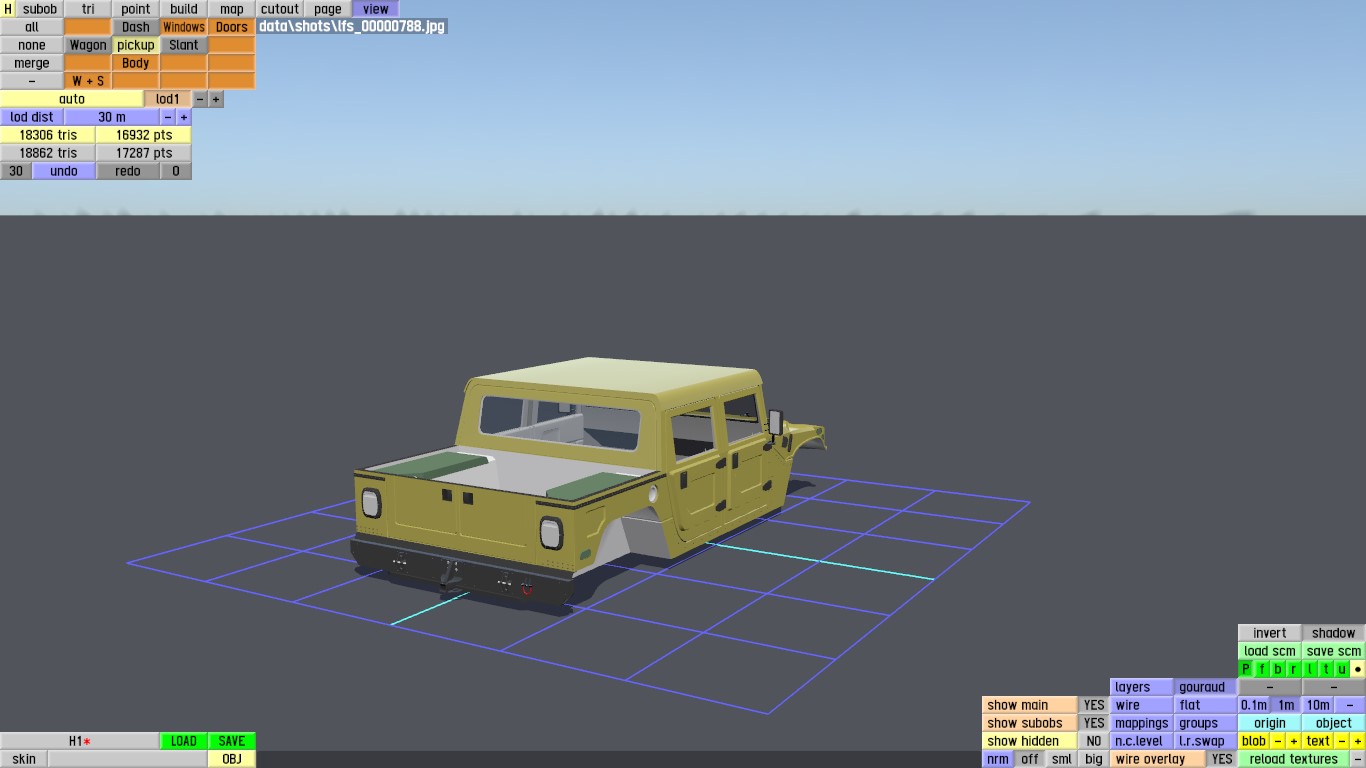Select the sml option

1062,759
